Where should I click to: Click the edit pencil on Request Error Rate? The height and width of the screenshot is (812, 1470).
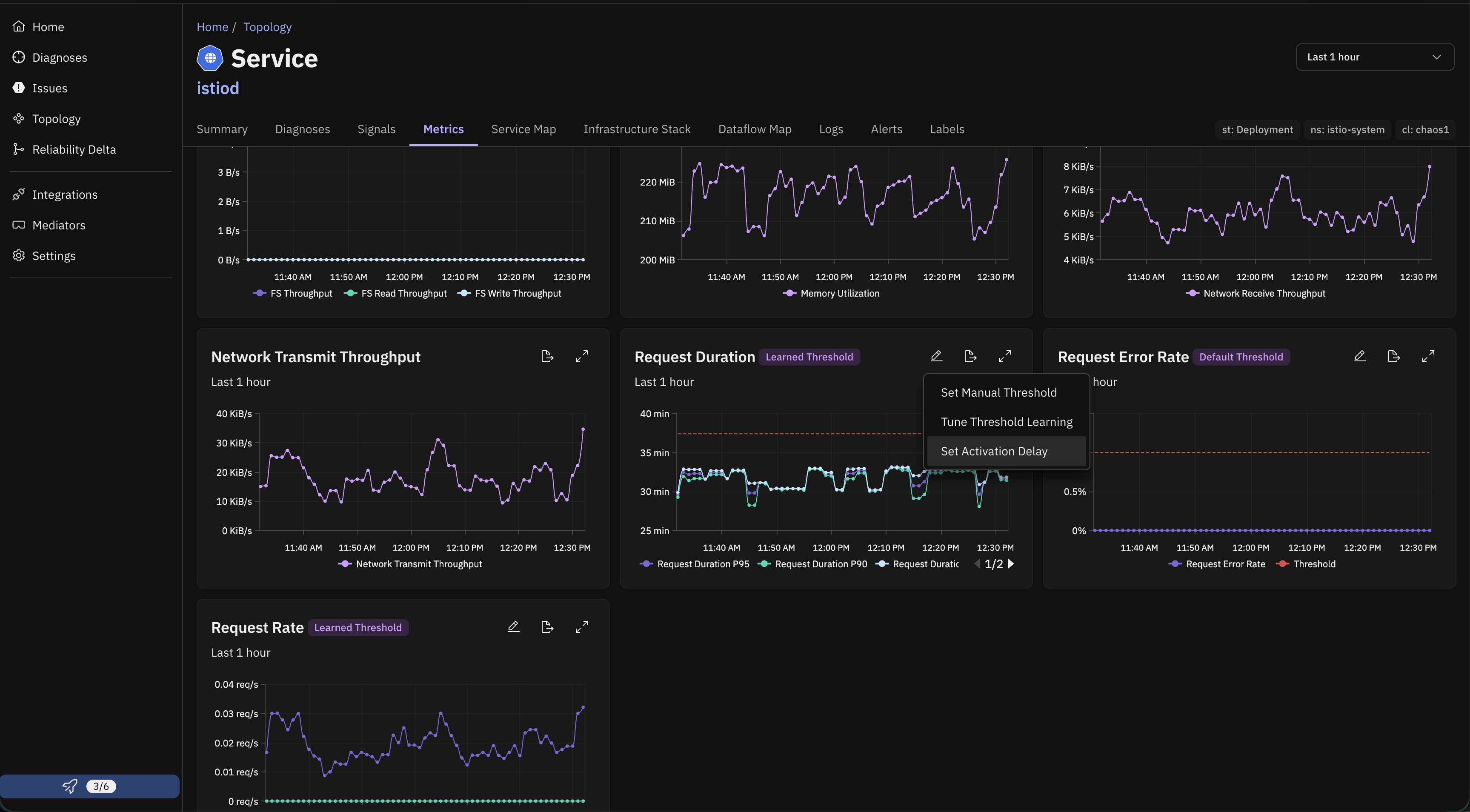click(1360, 356)
